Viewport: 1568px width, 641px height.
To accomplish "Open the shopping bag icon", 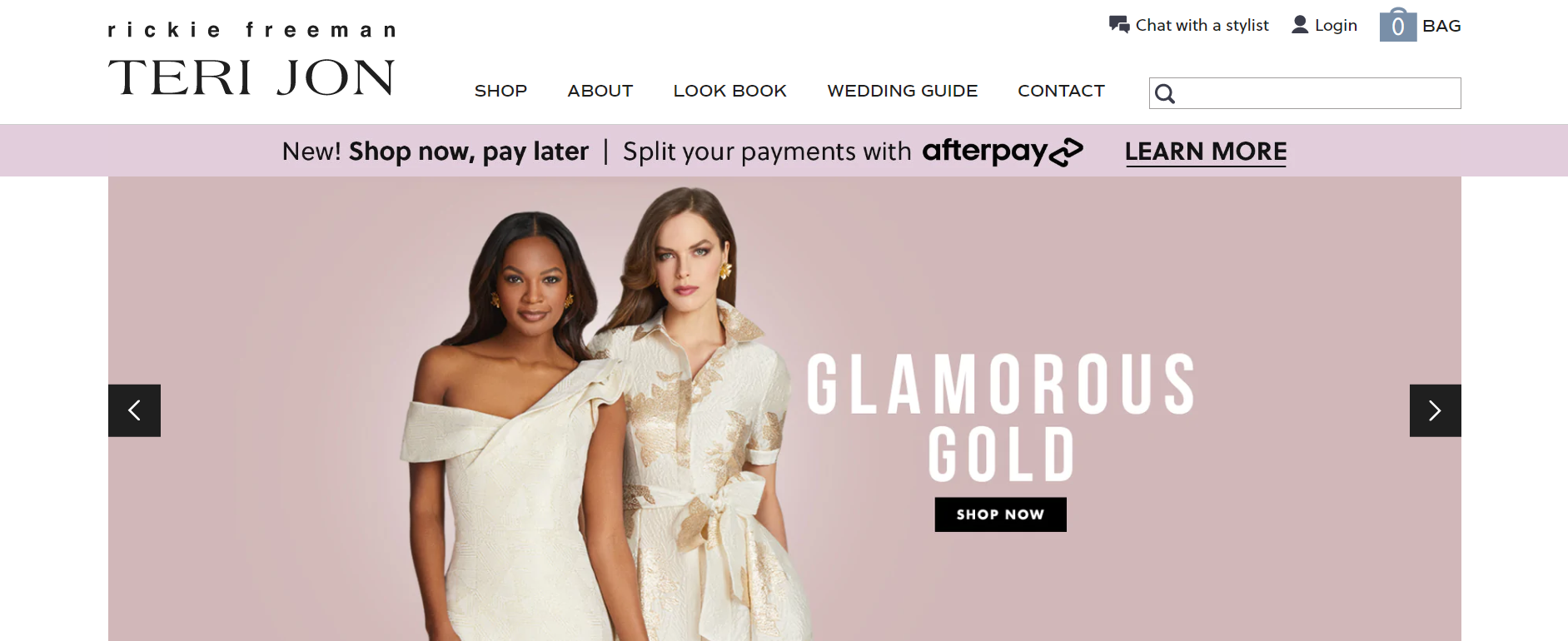I will (x=1398, y=25).
